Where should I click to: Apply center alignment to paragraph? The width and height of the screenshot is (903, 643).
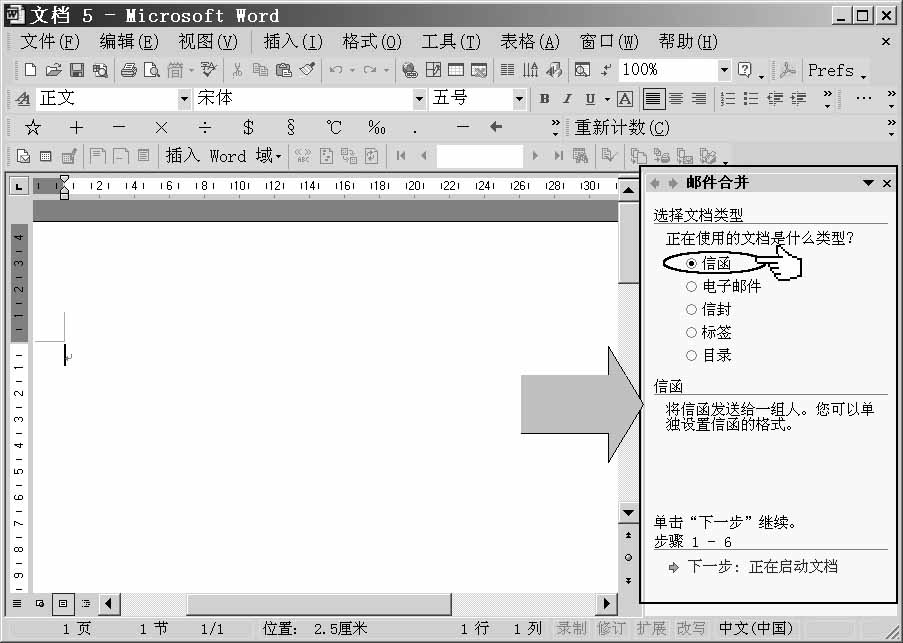pos(676,99)
